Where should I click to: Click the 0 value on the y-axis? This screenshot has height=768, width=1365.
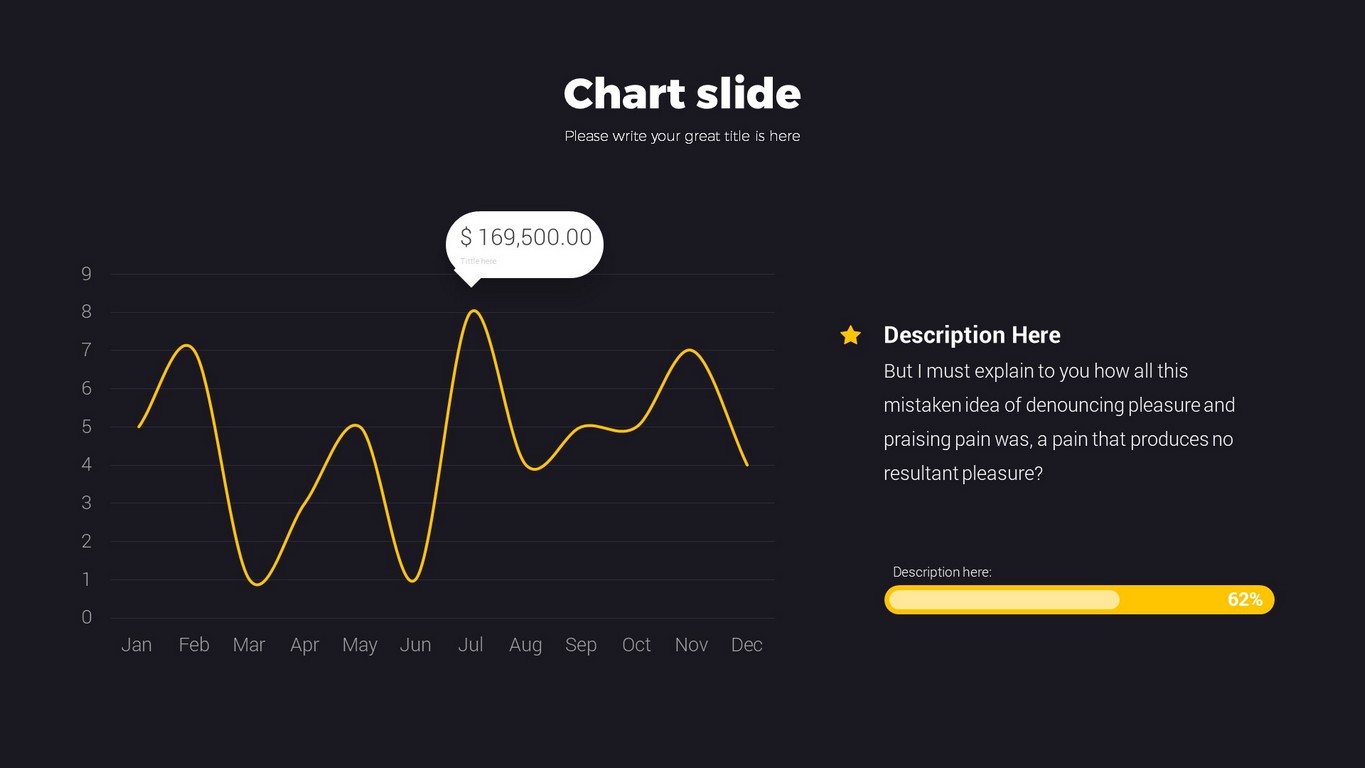[x=87, y=618]
